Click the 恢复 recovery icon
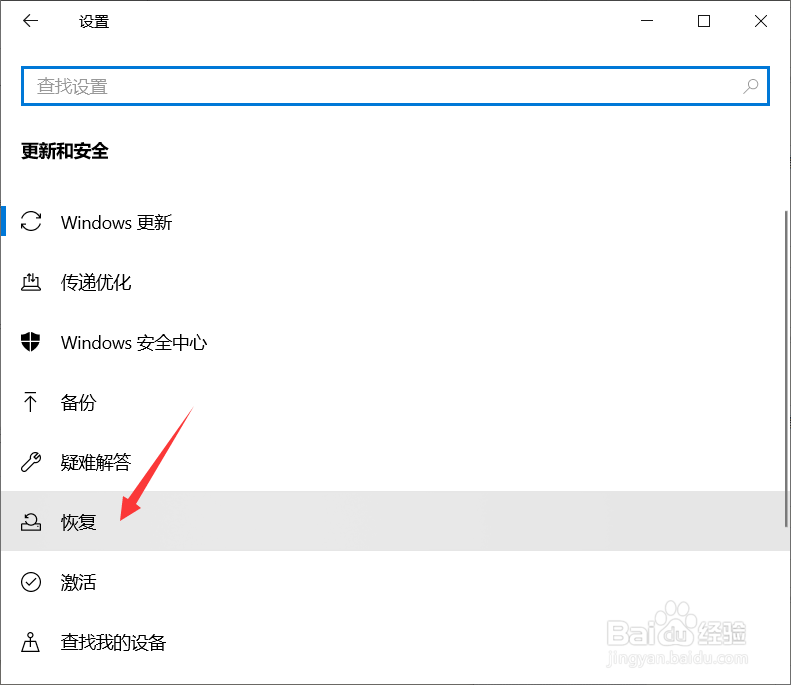Viewport: 791px width, 685px height. (31, 522)
